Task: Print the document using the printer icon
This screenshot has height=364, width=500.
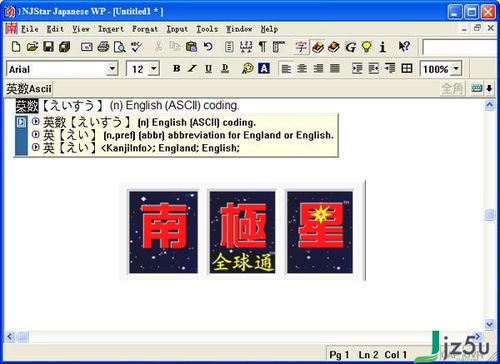Action: (103, 47)
